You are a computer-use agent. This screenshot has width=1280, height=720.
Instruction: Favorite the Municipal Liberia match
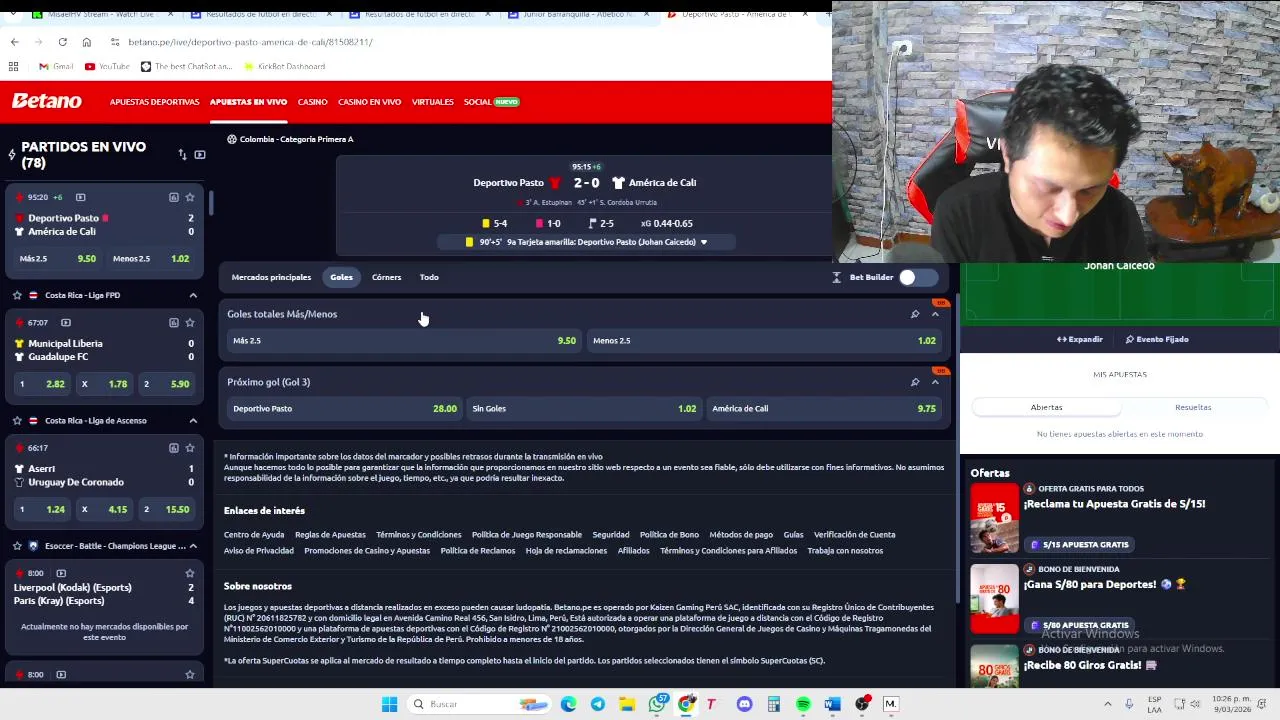(x=190, y=322)
